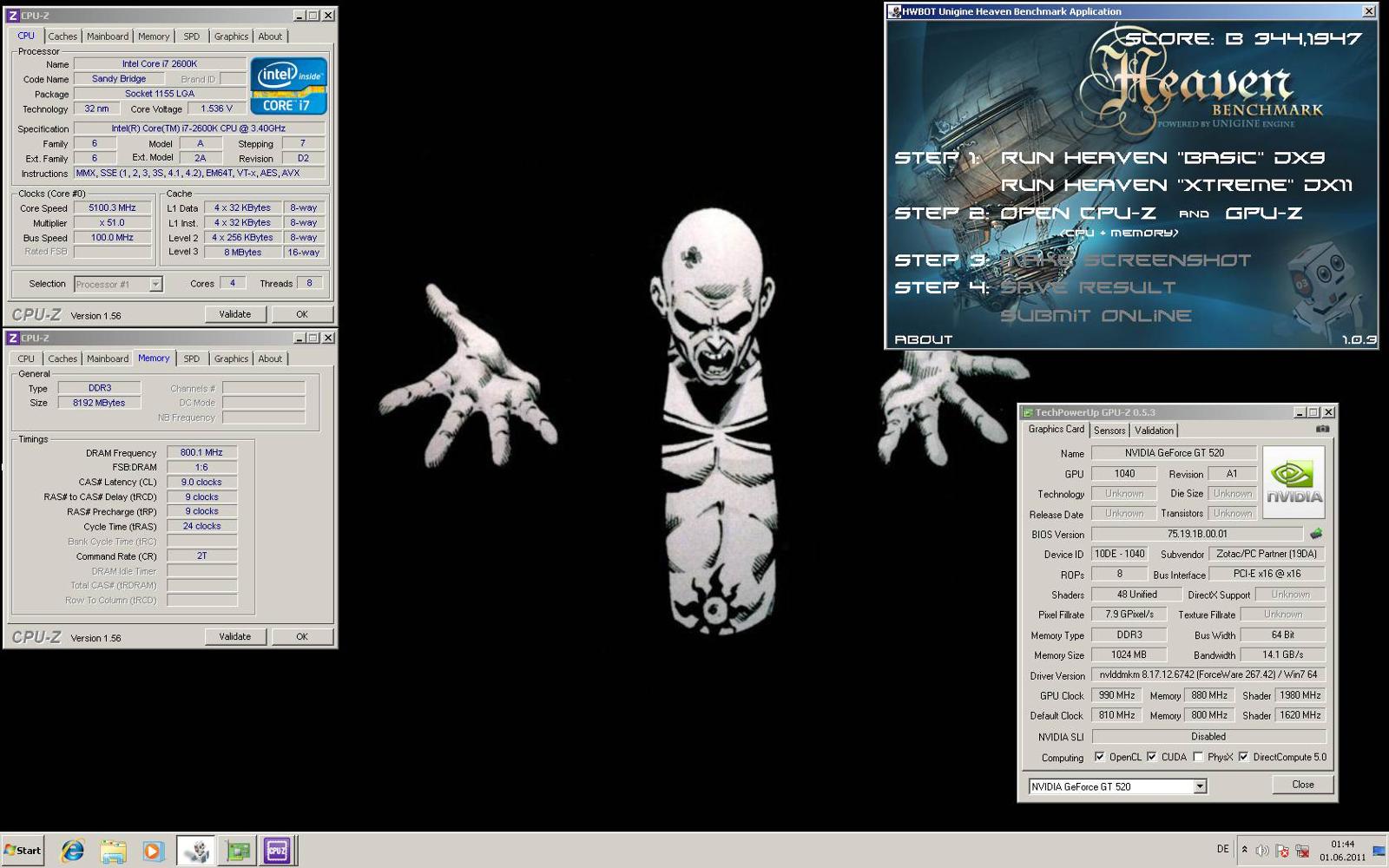
Task: Open Graphics tab in bottom CPU-Z window
Action: (231, 358)
